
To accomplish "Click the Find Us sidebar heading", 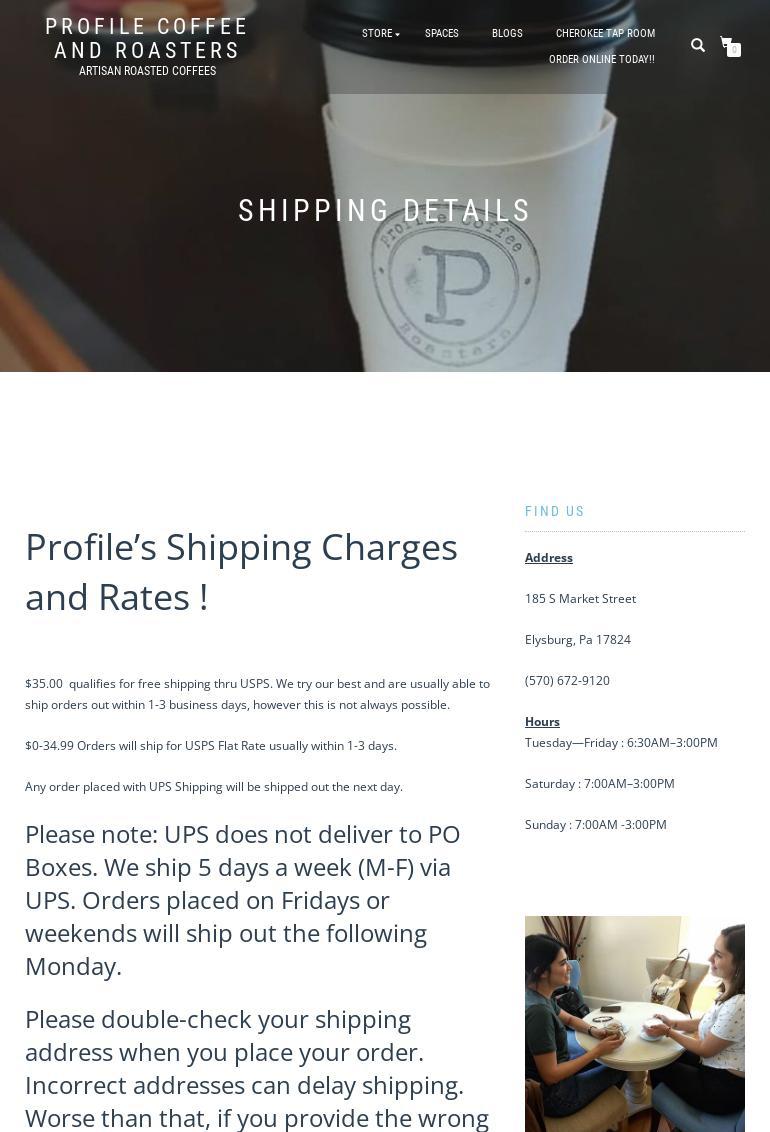I will tap(555, 511).
